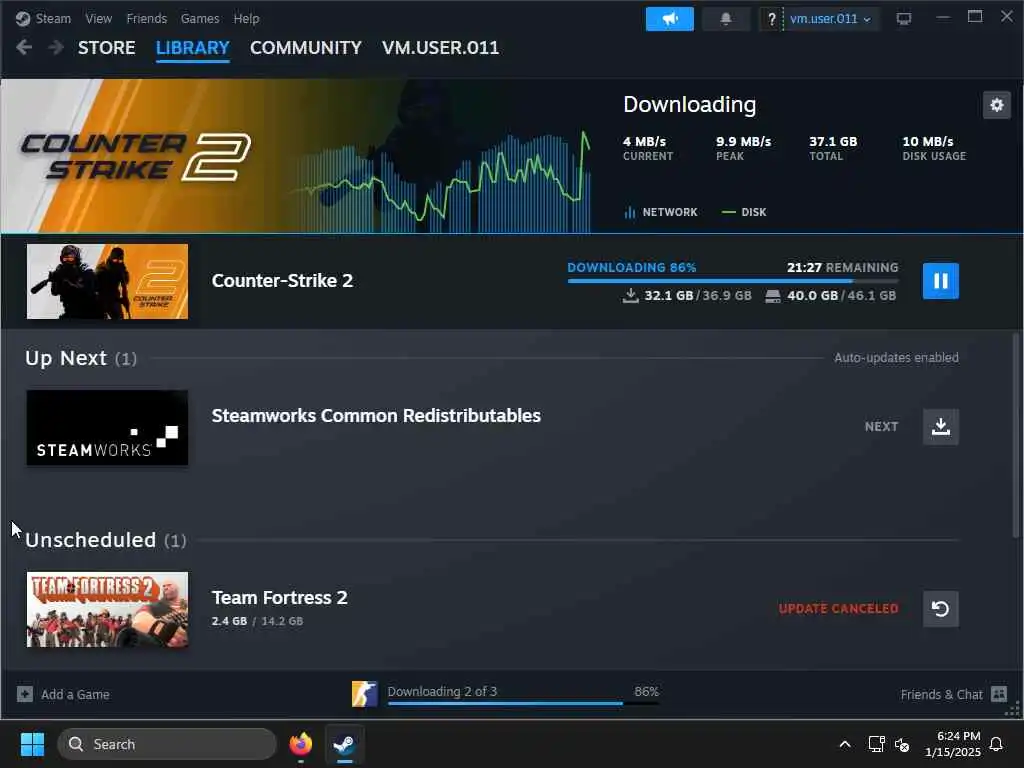Click the question mark help icon
This screenshot has width=1024, height=768.
coord(771,19)
